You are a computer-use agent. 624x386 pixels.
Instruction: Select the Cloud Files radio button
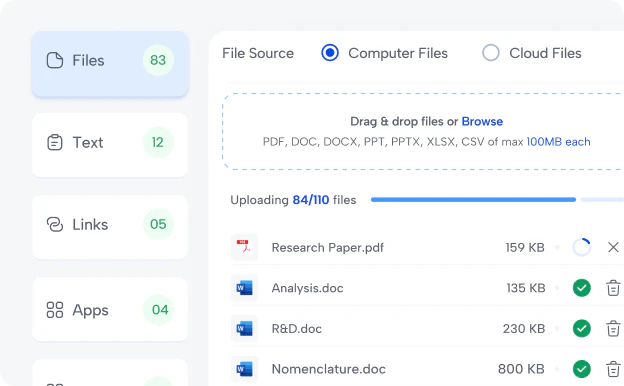491,53
